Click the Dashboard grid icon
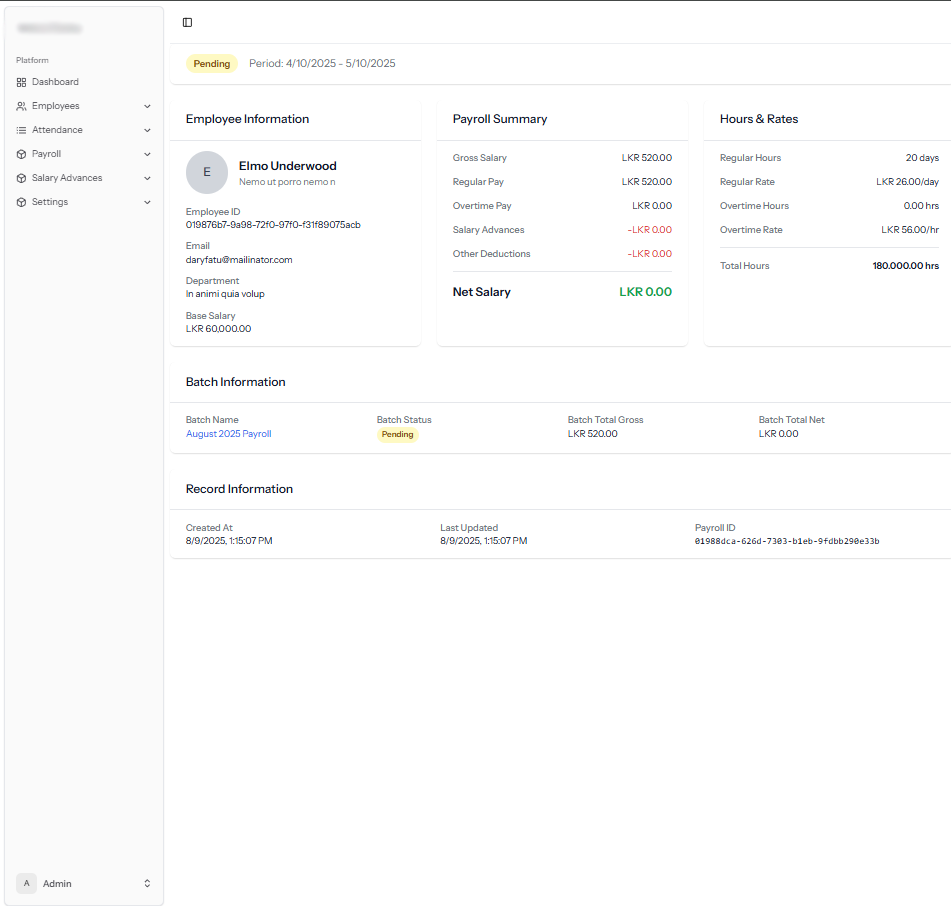Screen dimensions: 951x906 pyautogui.click(x=21, y=82)
